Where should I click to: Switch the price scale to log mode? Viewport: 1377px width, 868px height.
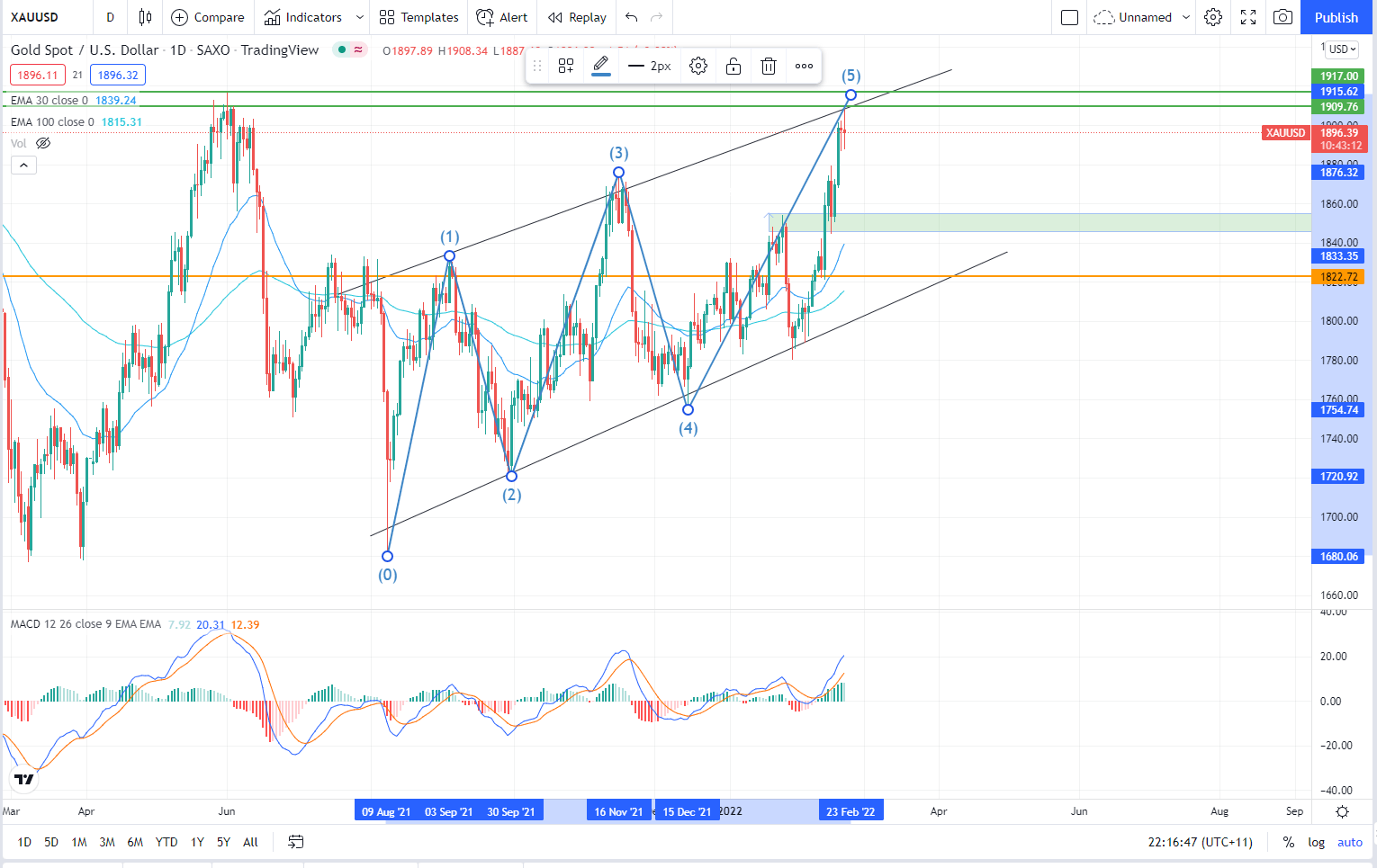point(1316,842)
